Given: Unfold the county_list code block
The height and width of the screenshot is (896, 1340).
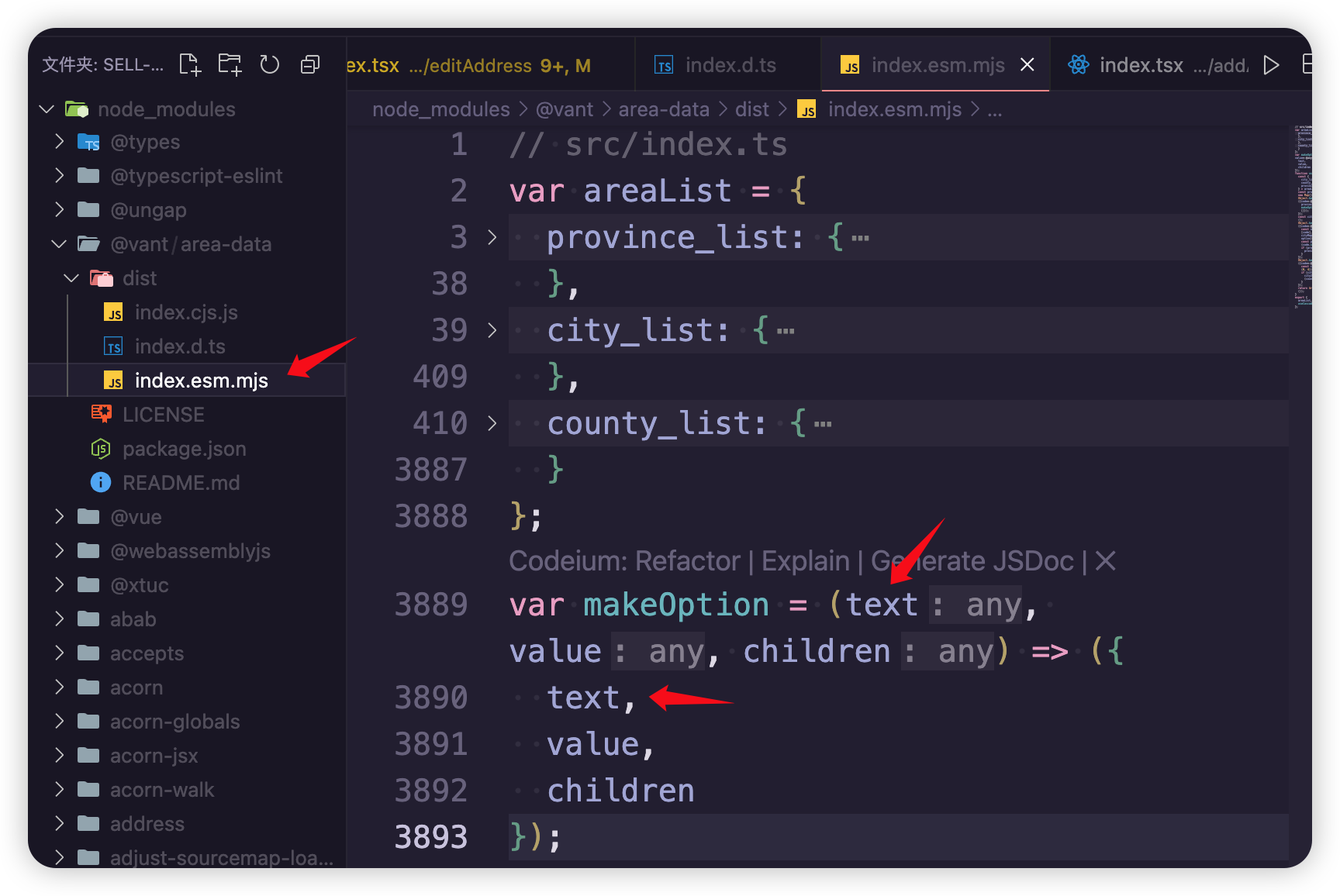Looking at the screenshot, I should click(x=492, y=423).
